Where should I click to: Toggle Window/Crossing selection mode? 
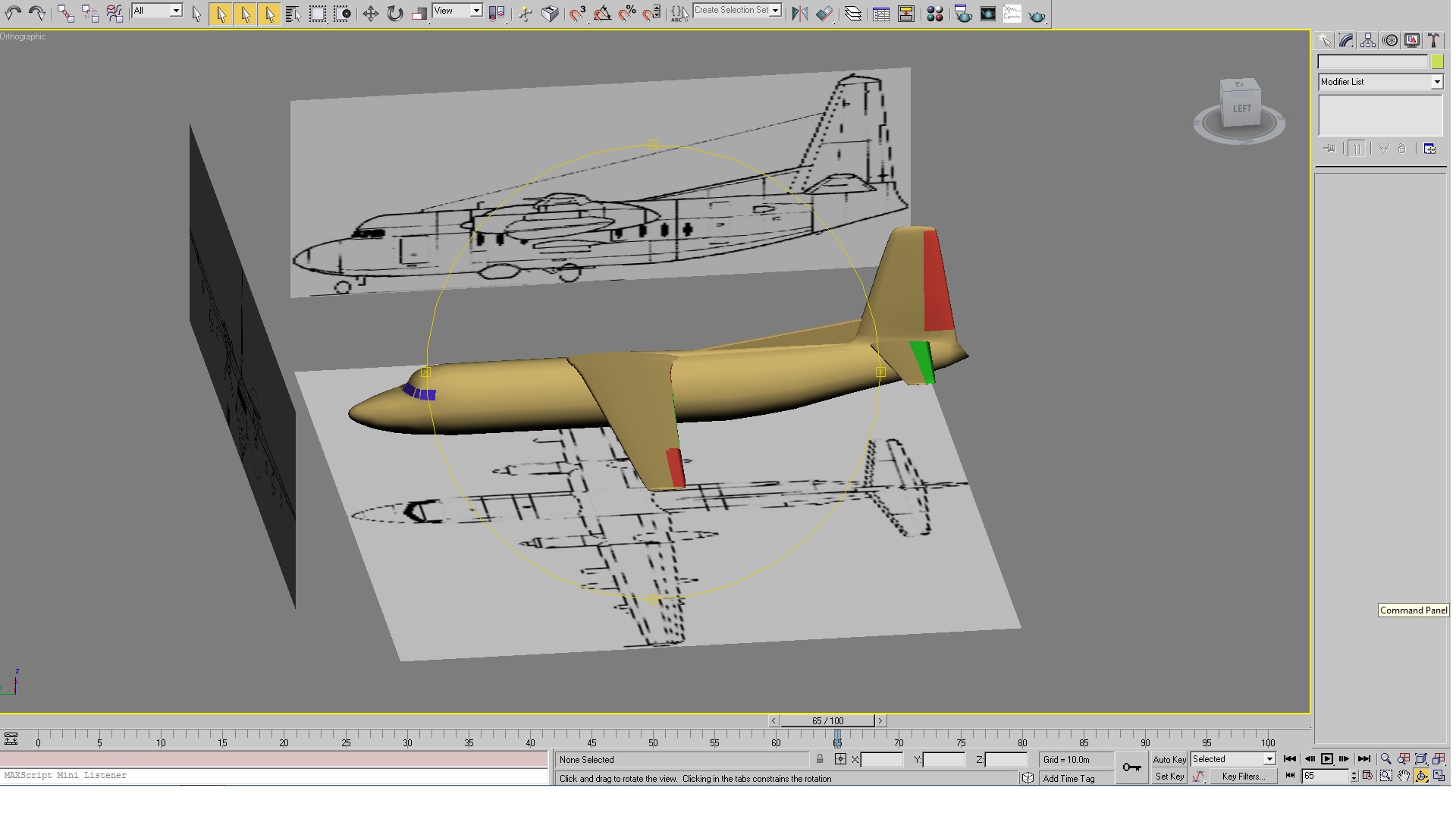pyautogui.click(x=343, y=14)
